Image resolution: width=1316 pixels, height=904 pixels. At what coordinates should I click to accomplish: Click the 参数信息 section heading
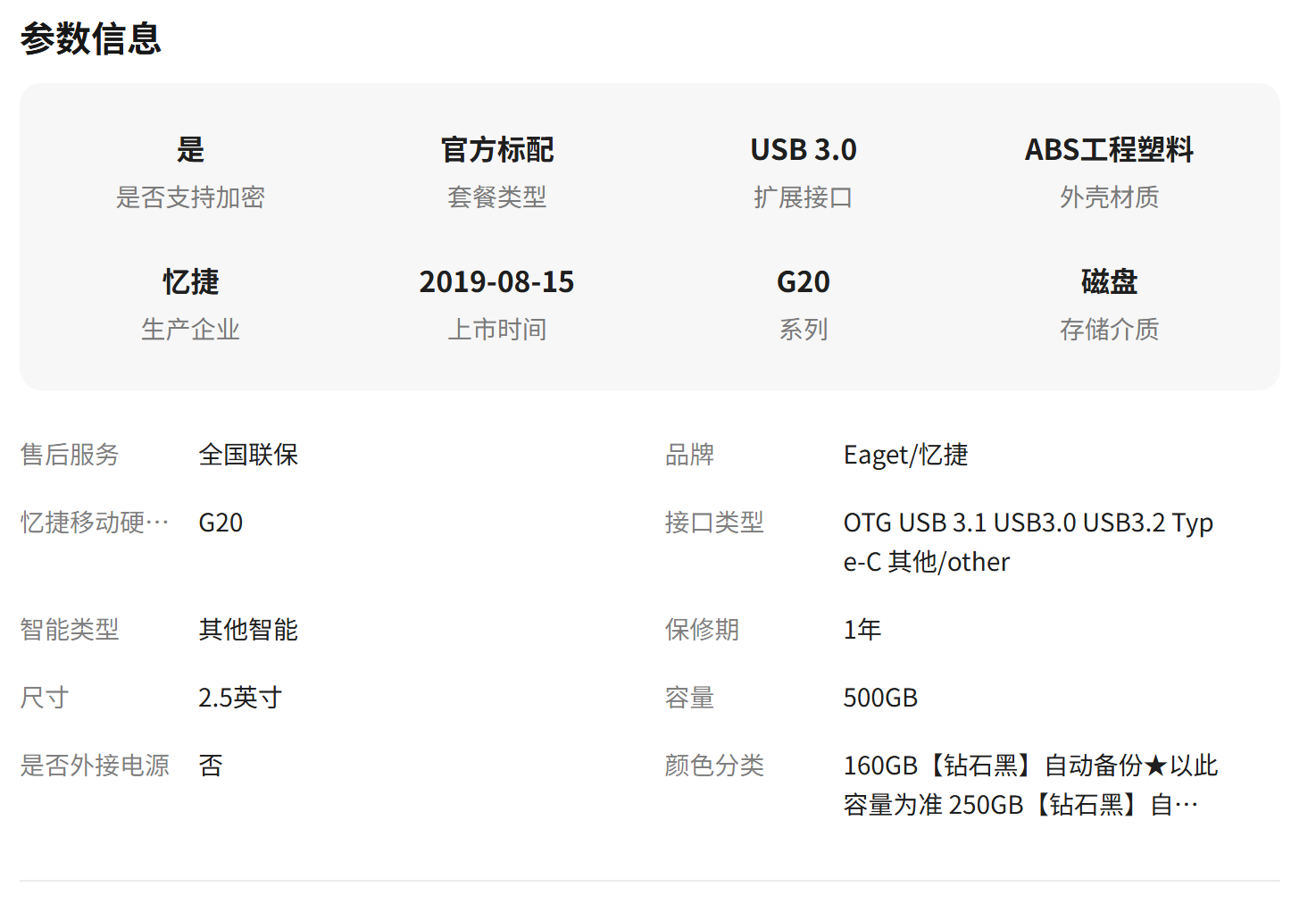[x=91, y=39]
